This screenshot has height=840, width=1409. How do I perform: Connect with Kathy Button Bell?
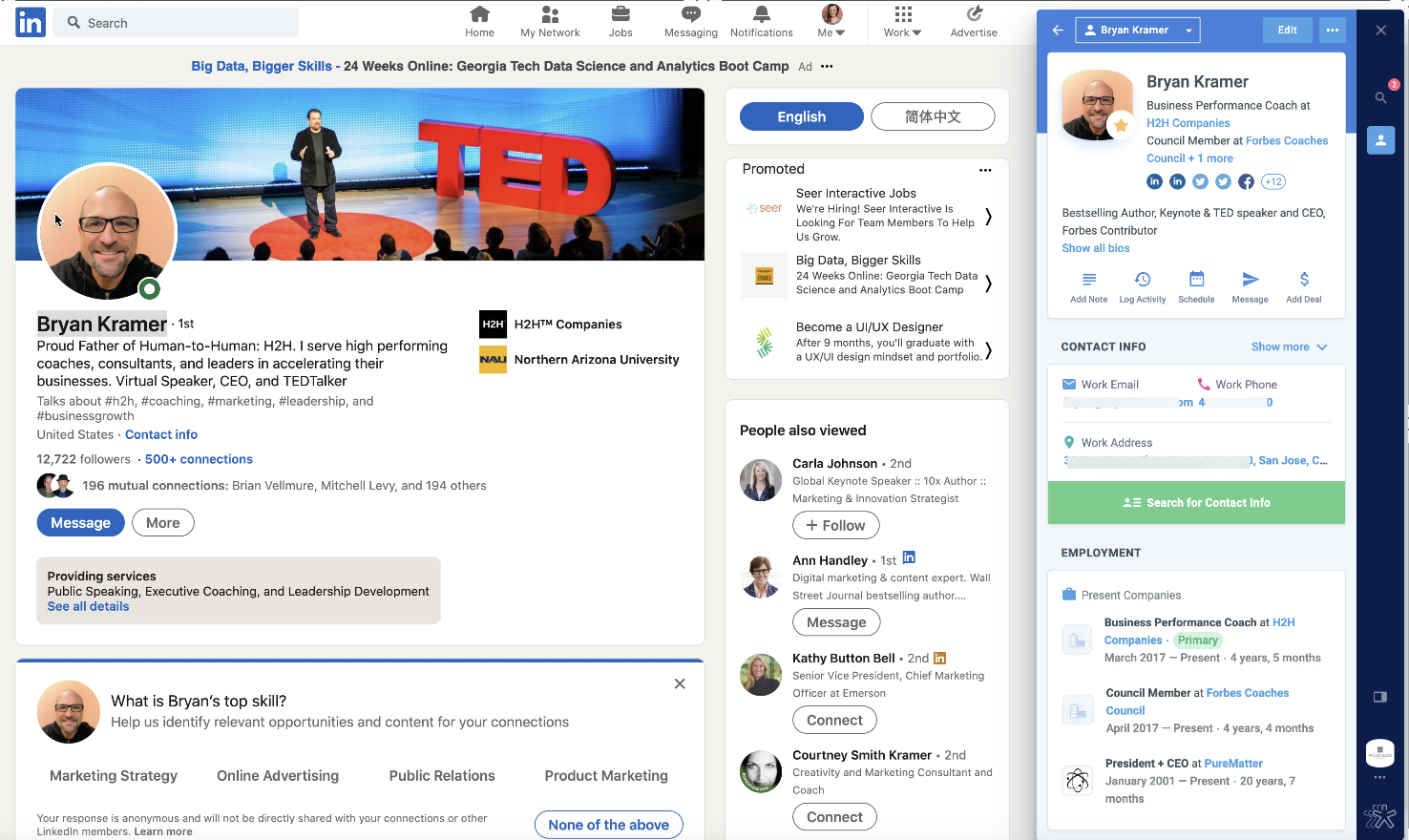[834, 720]
